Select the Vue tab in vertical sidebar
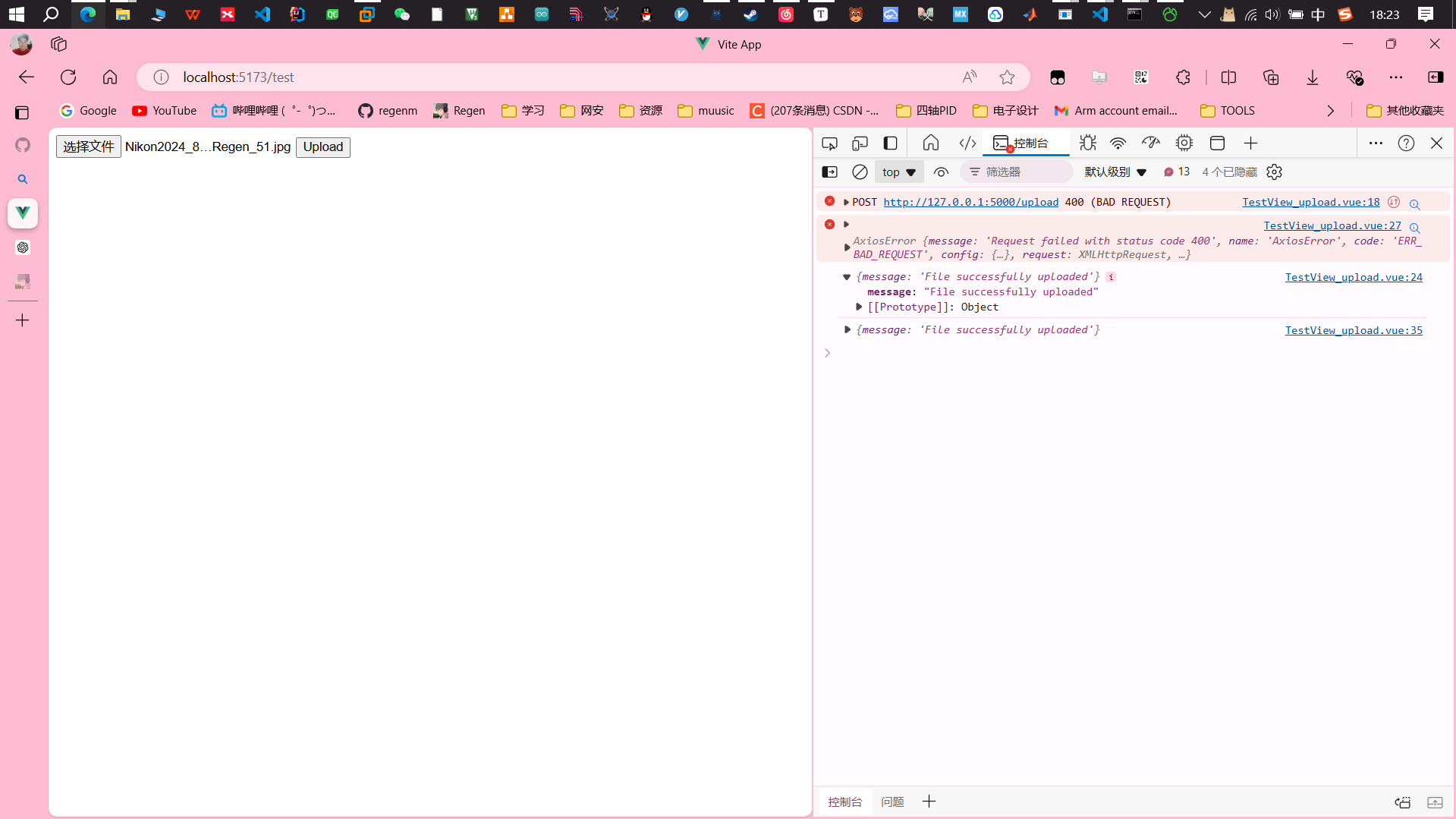Image resolution: width=1456 pixels, height=819 pixels. [23, 213]
